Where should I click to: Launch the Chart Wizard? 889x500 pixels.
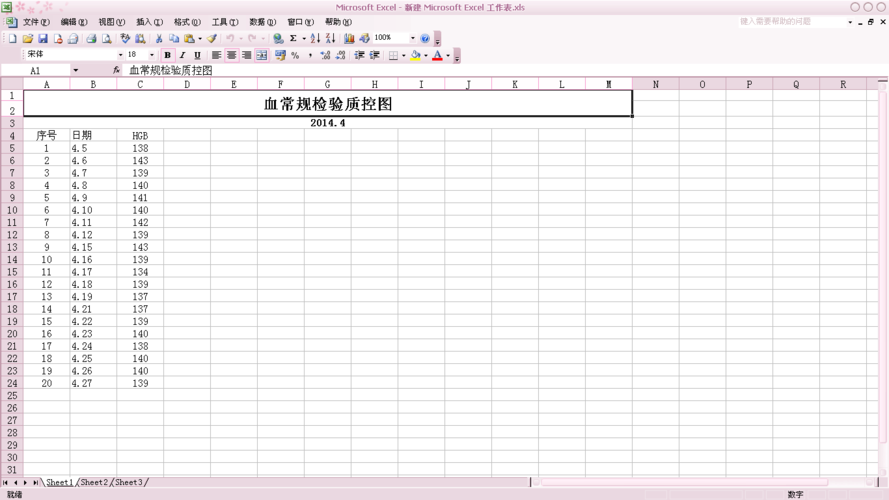pos(349,39)
